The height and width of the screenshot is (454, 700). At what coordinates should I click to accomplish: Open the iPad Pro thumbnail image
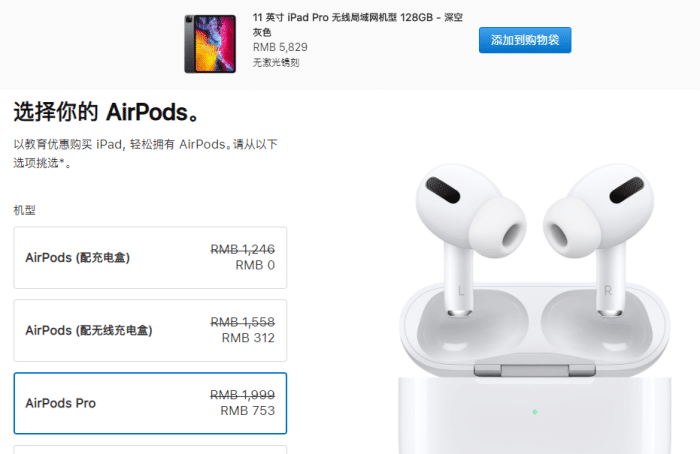(210, 44)
